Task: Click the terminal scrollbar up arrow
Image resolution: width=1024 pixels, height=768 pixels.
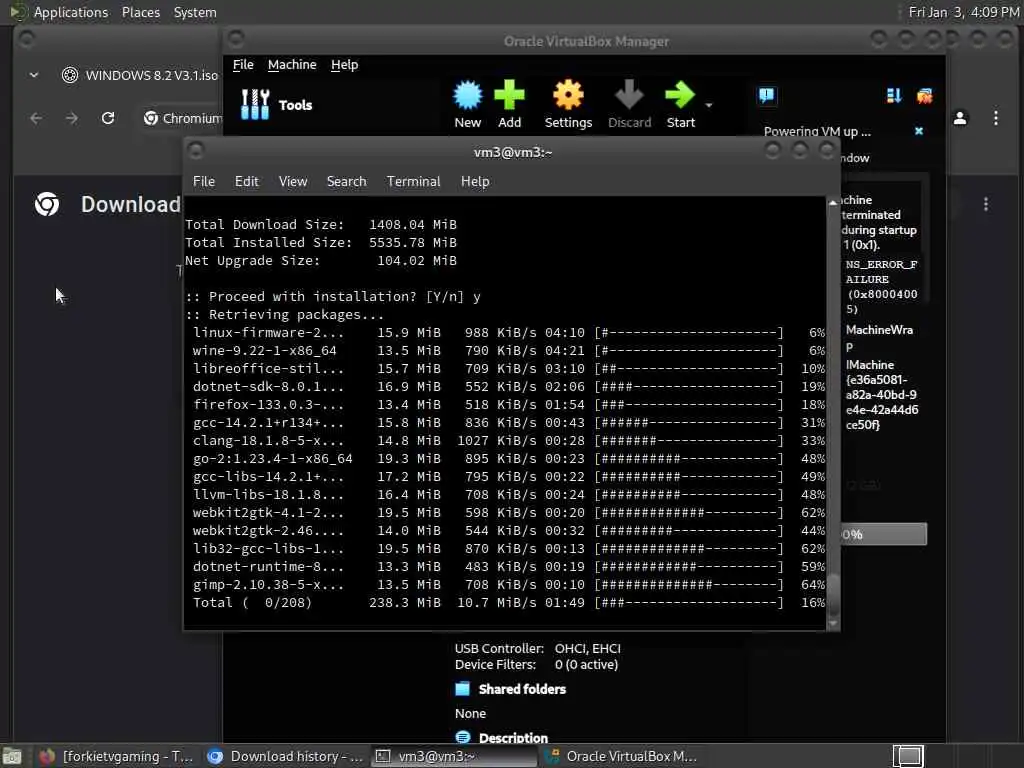Action: pos(833,203)
